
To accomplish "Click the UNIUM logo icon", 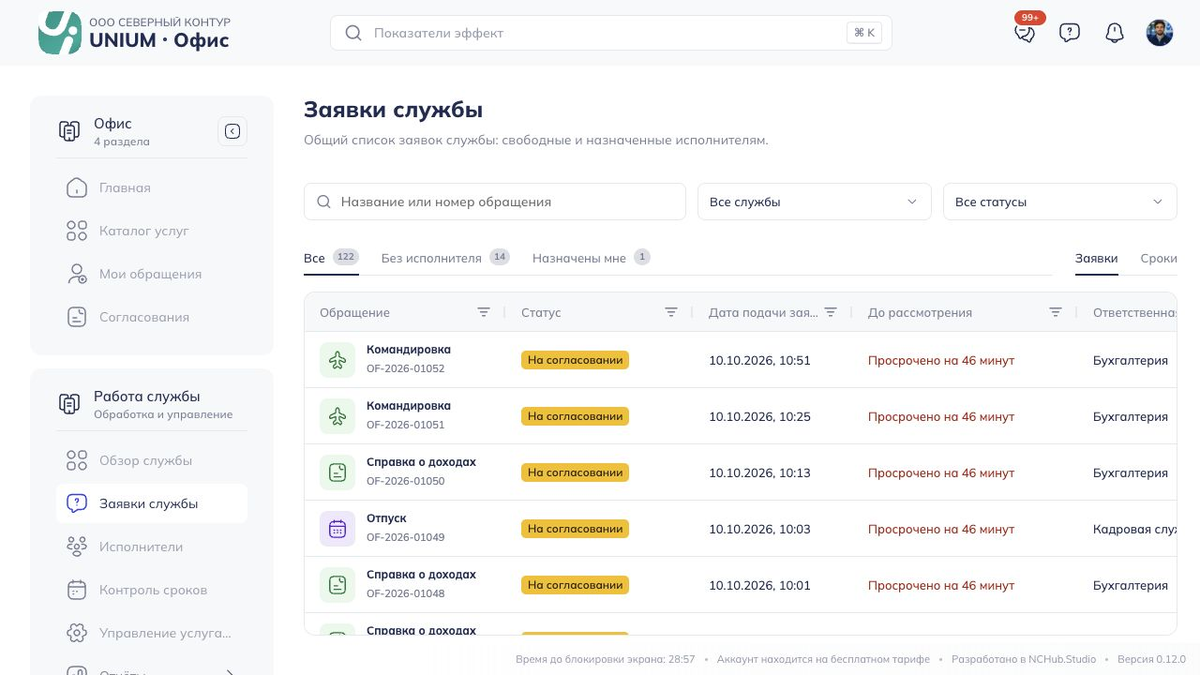I will tap(59, 33).
